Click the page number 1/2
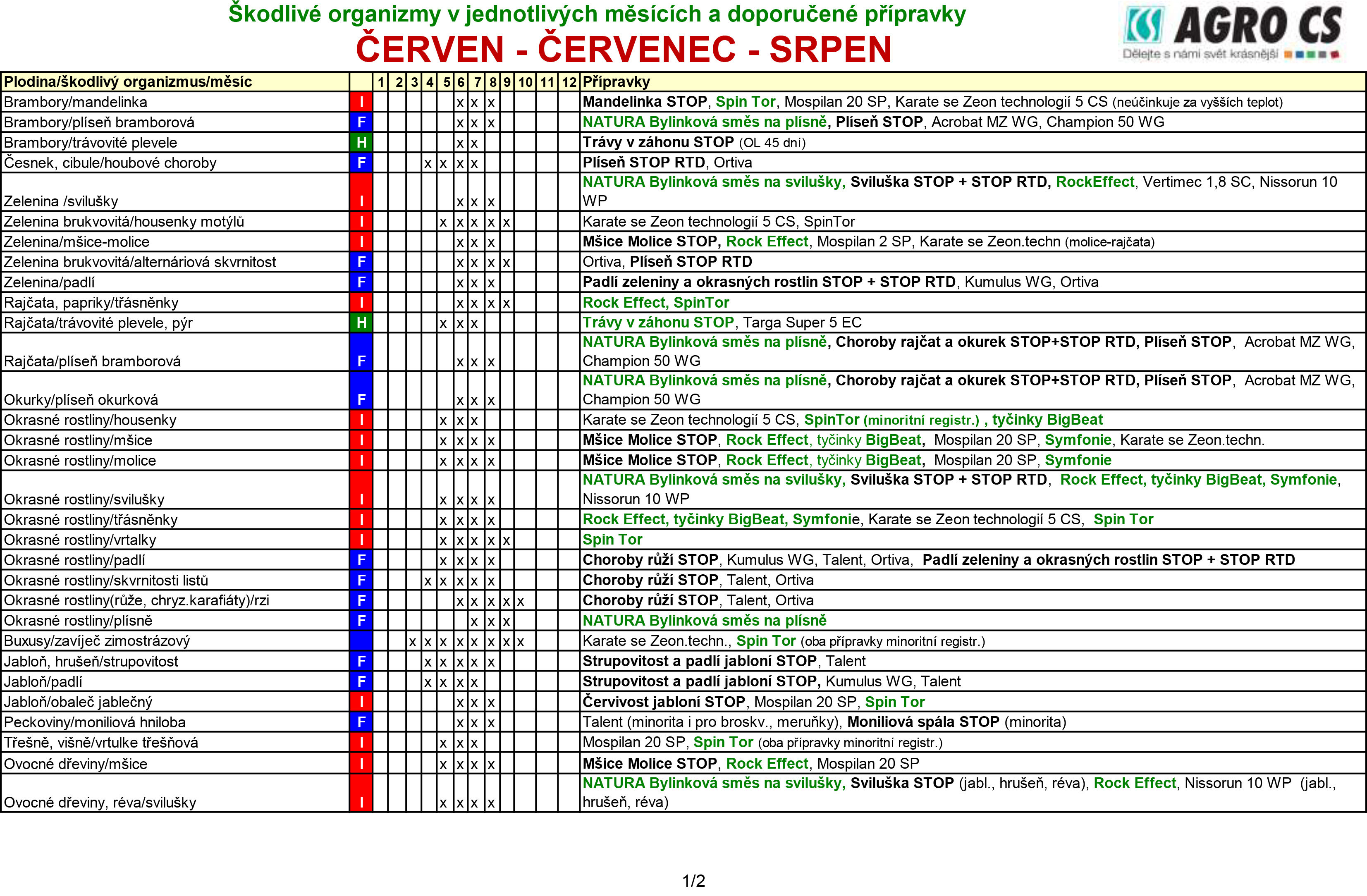Image resolution: width=1367 pixels, height=896 pixels. tap(693, 880)
